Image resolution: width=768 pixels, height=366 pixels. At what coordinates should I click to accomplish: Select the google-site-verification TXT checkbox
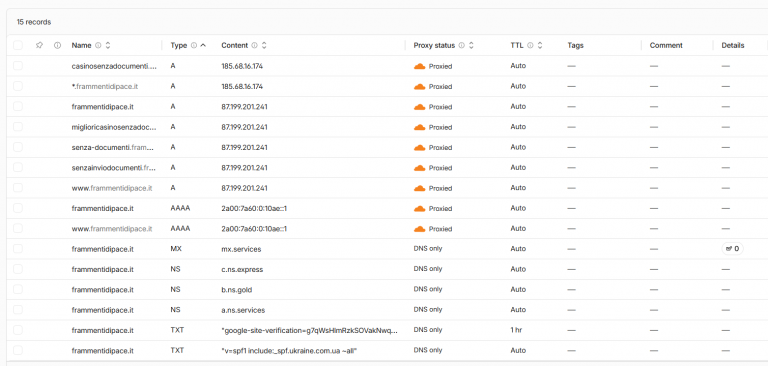click(x=18, y=330)
